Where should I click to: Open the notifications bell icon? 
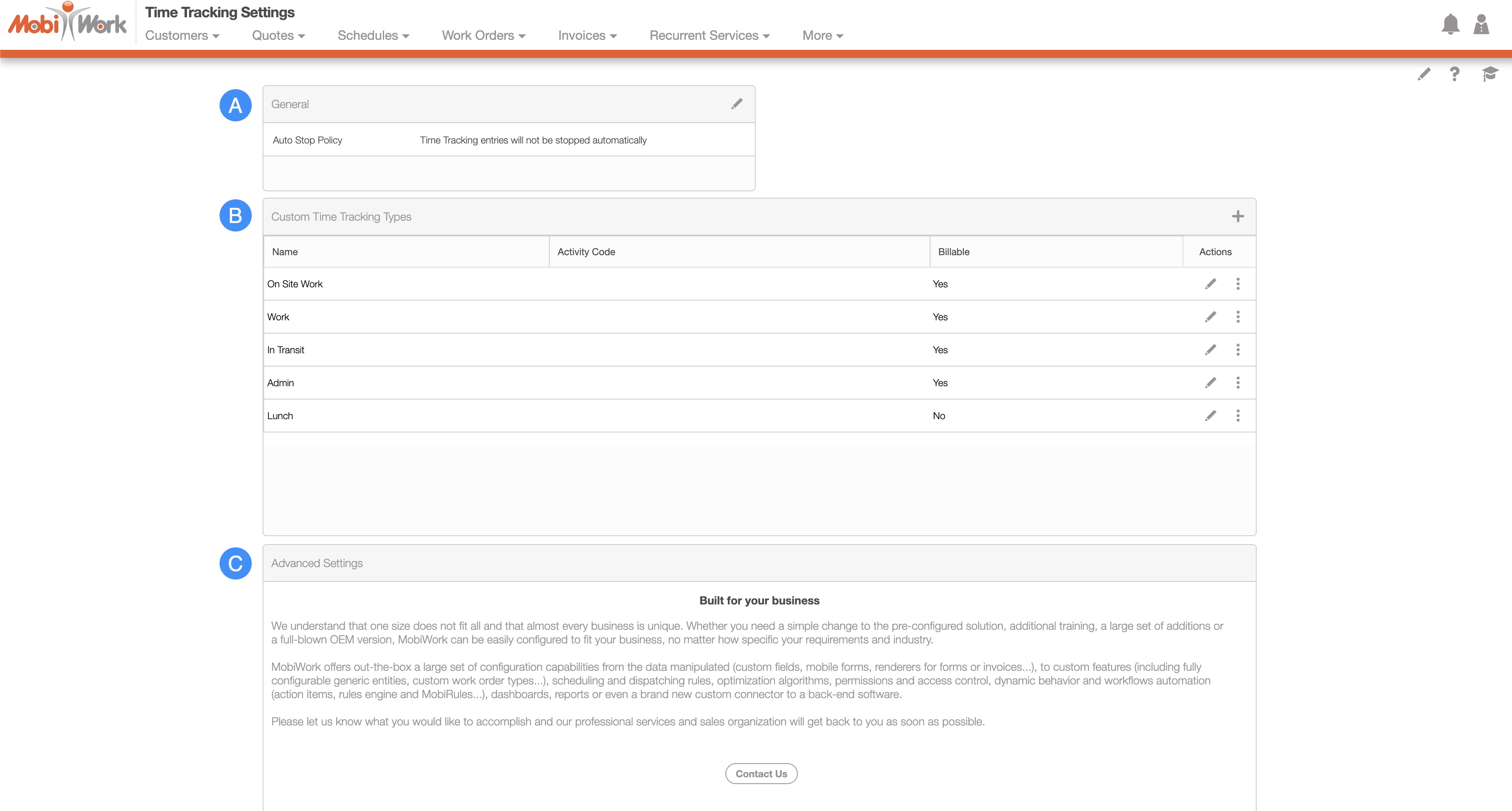click(1450, 25)
